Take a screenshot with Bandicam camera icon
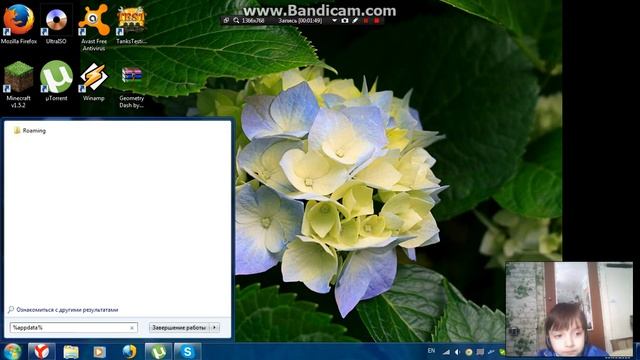 (345, 20)
